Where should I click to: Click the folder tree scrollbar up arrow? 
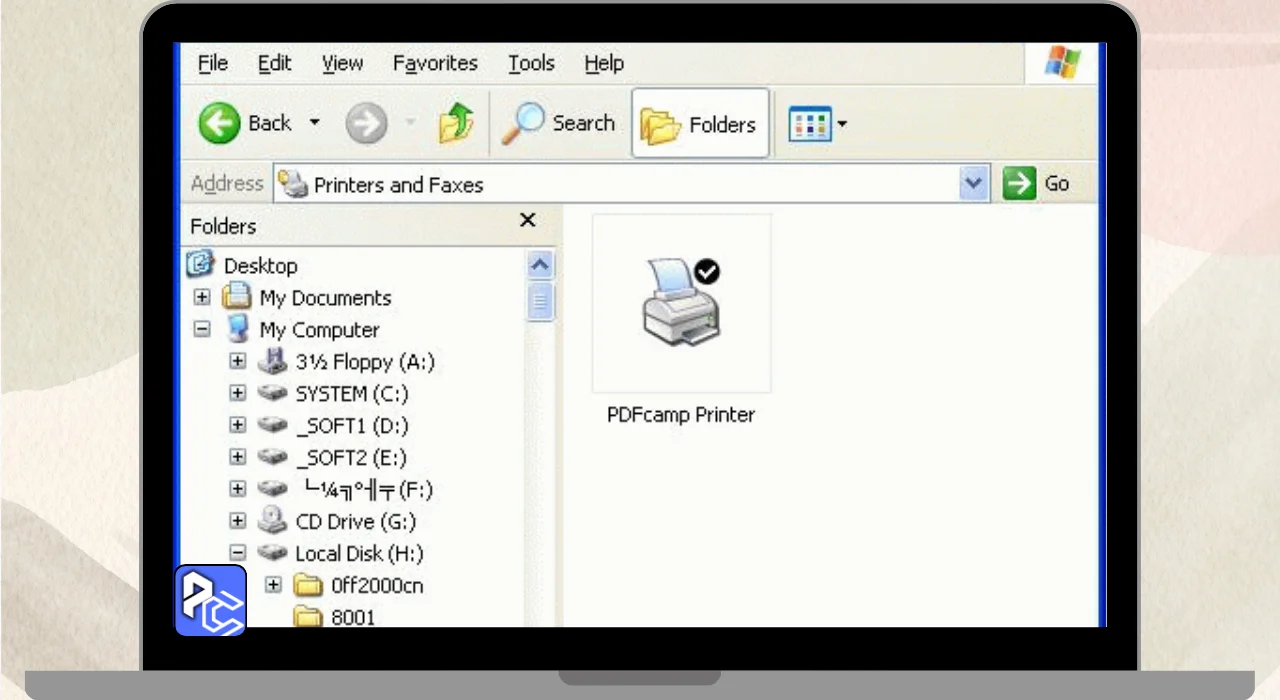(540, 265)
